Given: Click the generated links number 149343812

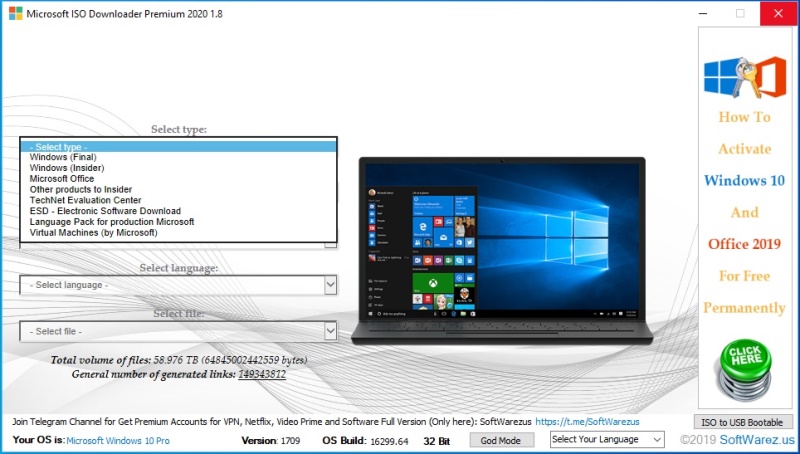Looking at the screenshot, I should point(262,374).
